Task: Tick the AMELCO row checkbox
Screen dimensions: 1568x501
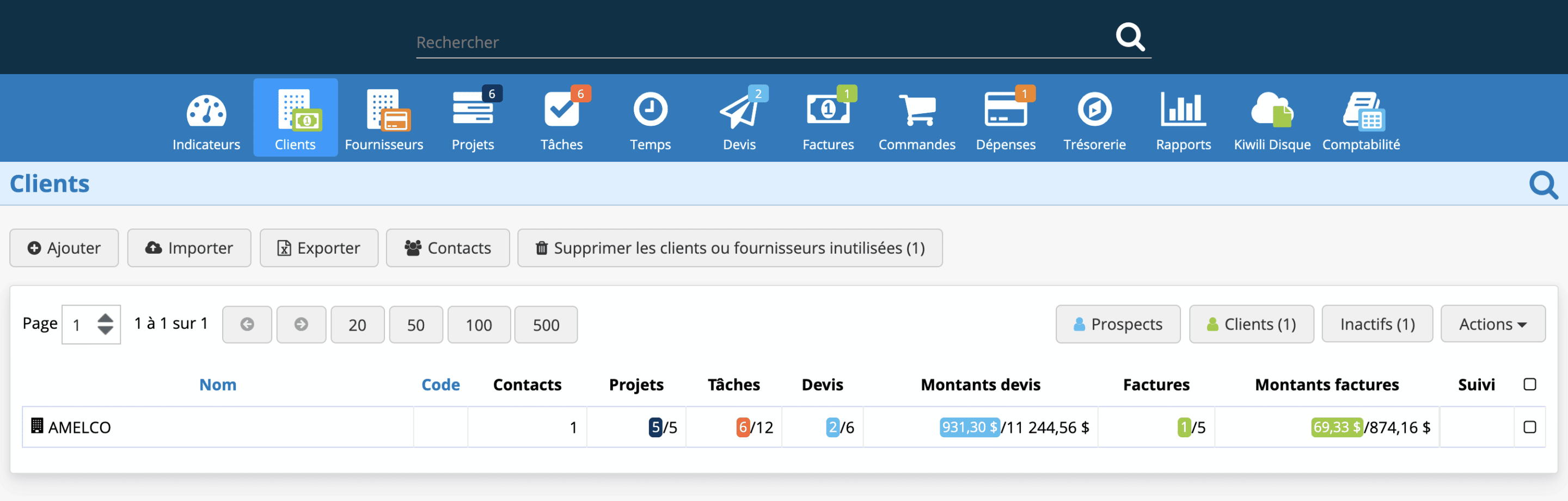Action: point(1530,427)
